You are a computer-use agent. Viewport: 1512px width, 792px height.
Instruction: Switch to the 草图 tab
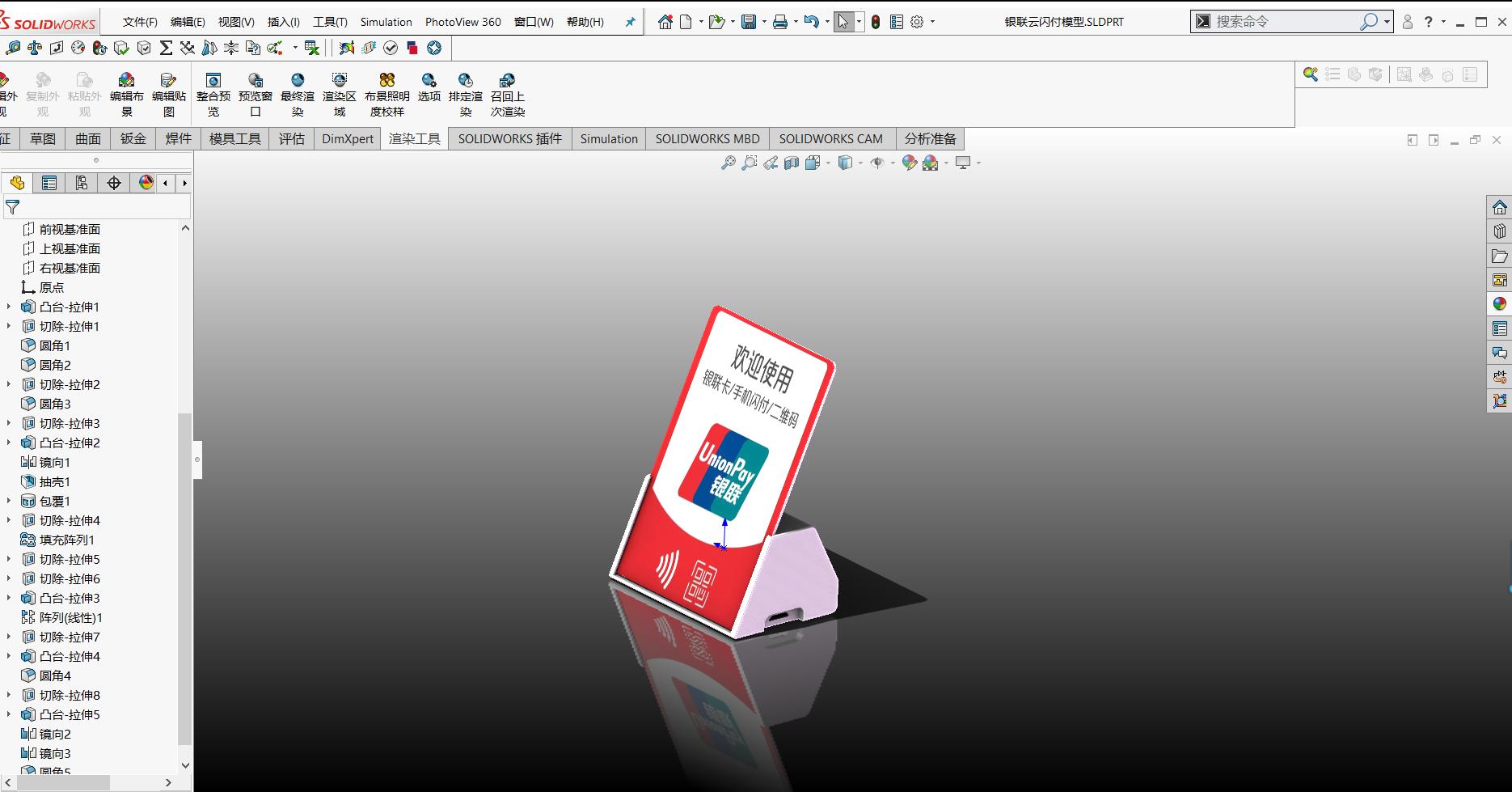(x=43, y=138)
